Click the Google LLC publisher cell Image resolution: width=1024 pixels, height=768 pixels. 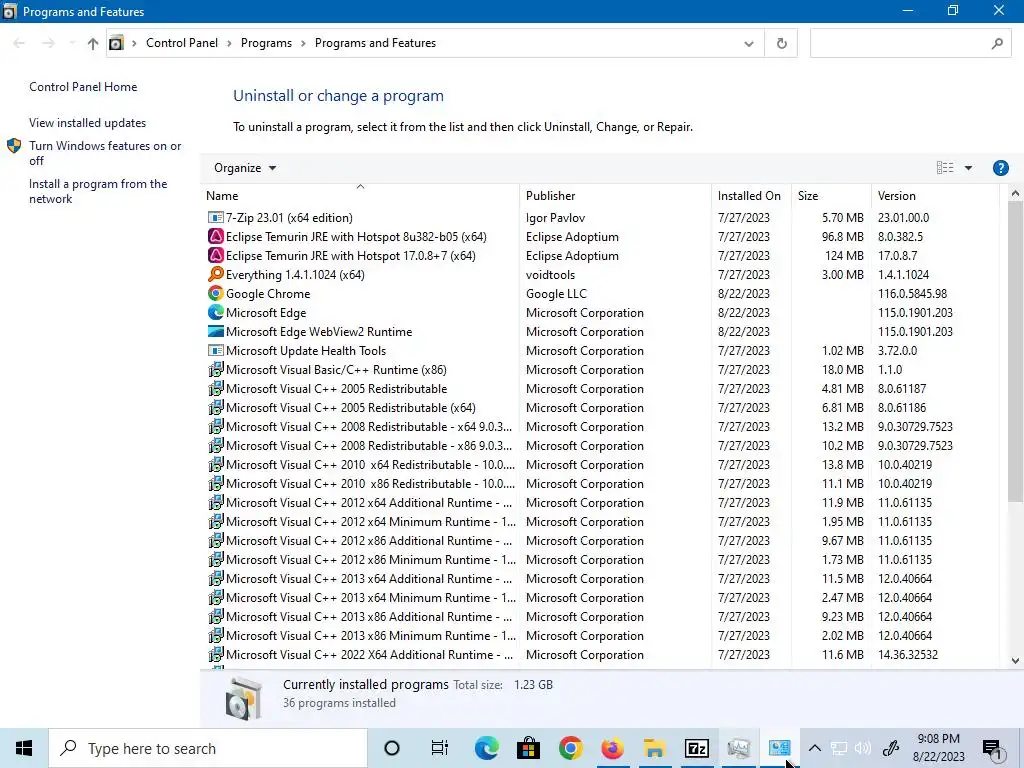(x=556, y=294)
